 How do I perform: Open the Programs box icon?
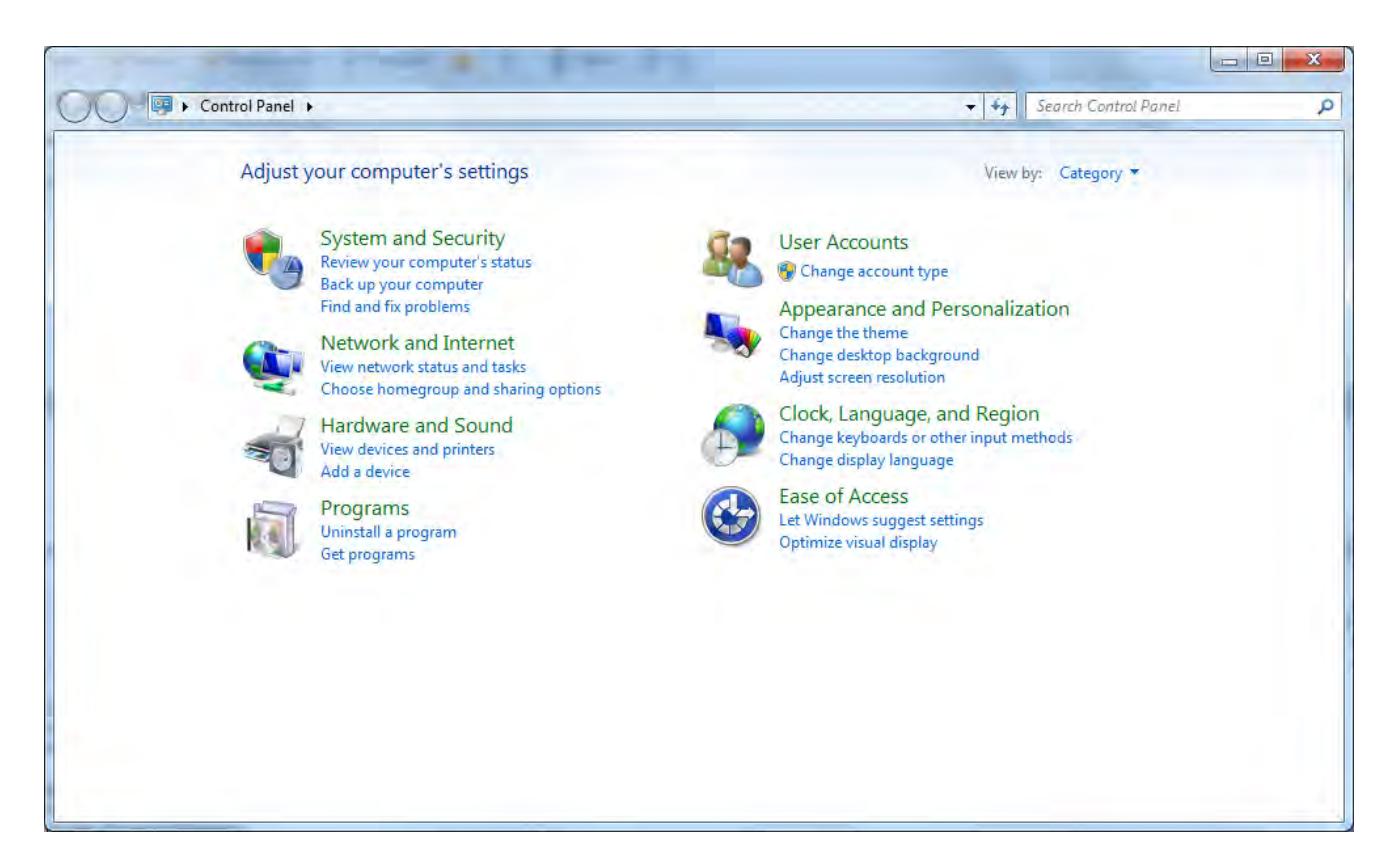pyautogui.click(x=272, y=529)
